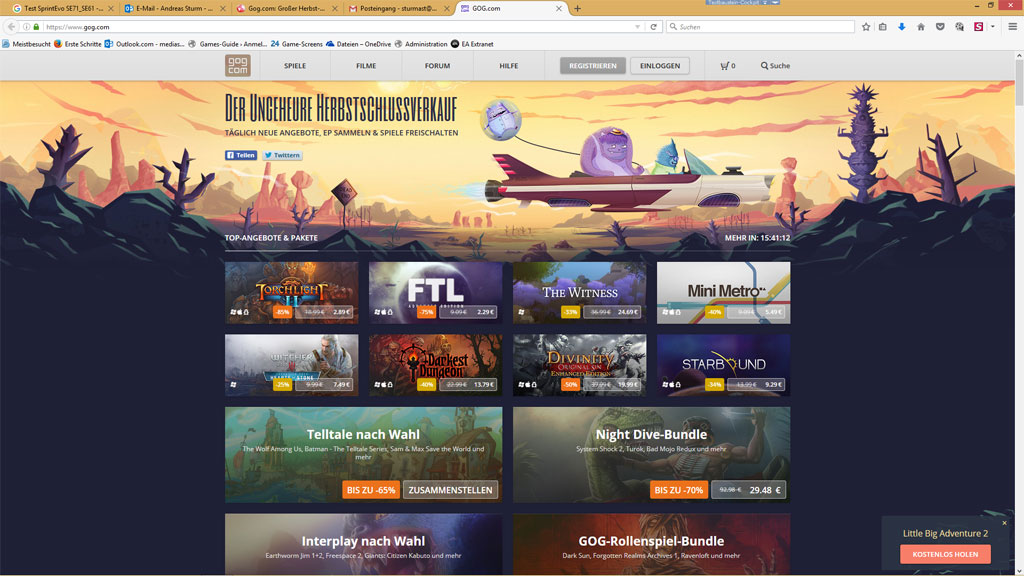This screenshot has height=576, width=1024.
Task: Bookmark page with the star icon
Action: (x=866, y=27)
